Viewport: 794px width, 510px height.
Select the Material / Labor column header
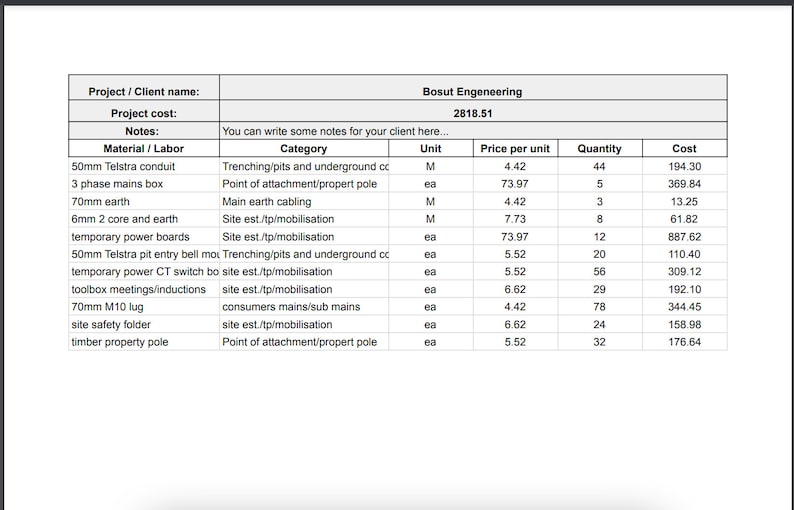pos(144,148)
